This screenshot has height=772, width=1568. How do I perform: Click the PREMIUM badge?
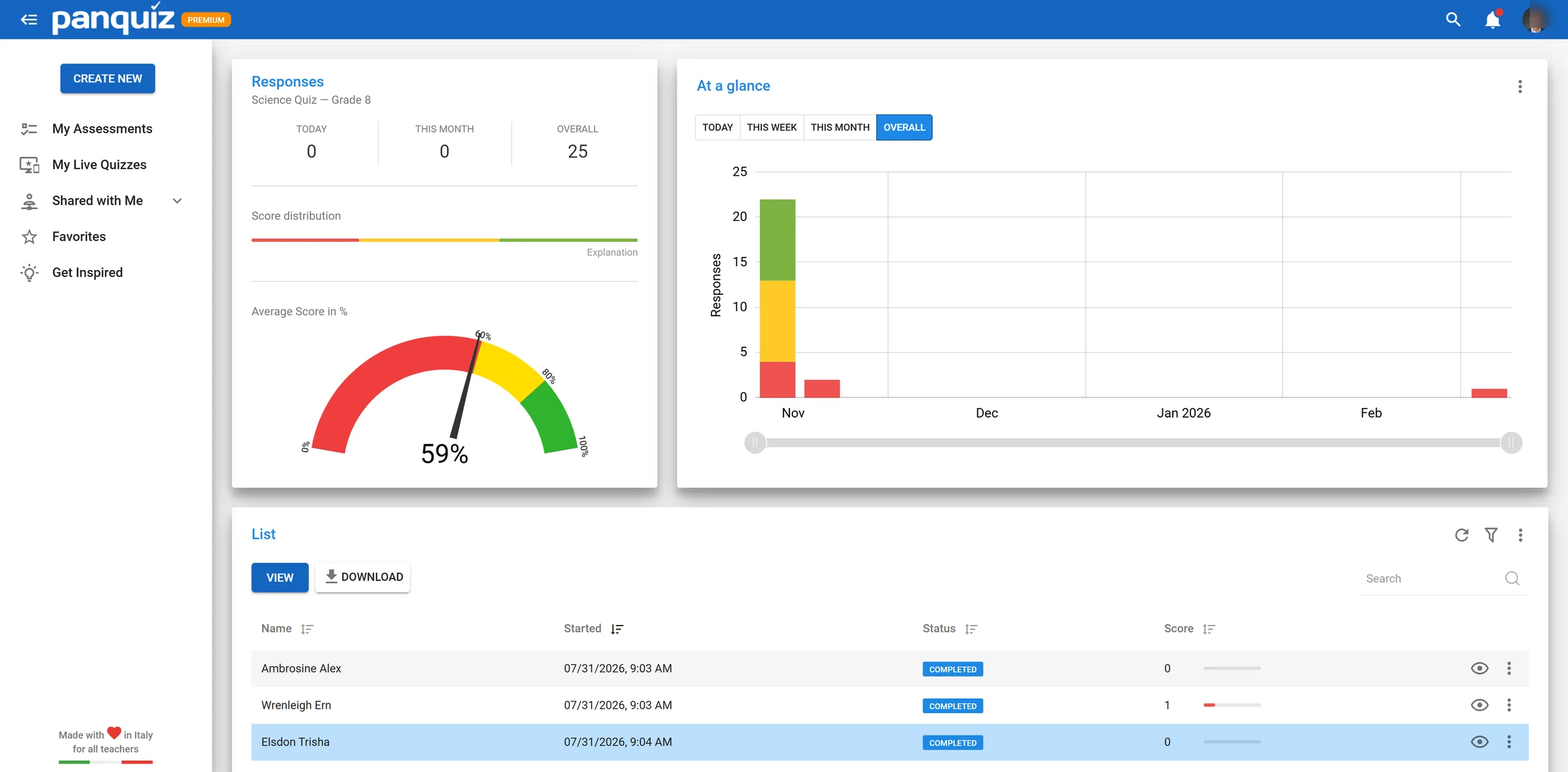coord(206,20)
